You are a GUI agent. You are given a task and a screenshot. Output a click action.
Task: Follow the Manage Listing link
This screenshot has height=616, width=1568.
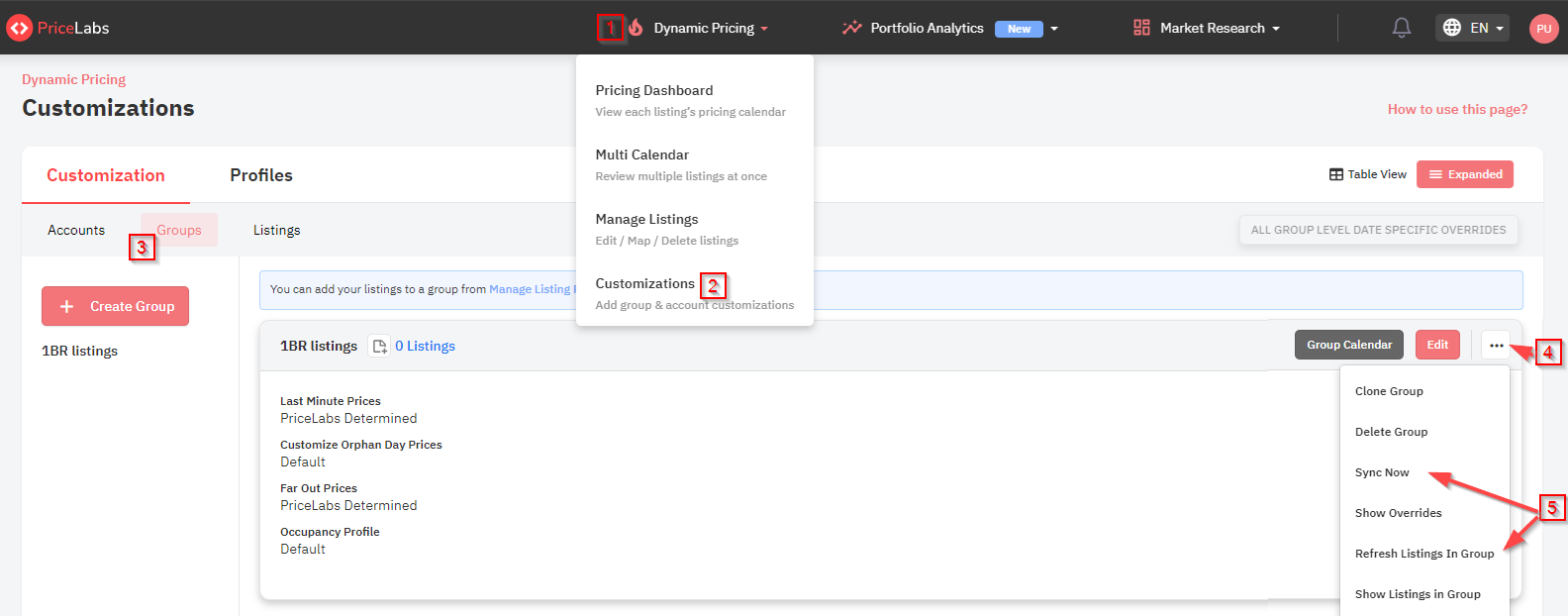(x=532, y=289)
